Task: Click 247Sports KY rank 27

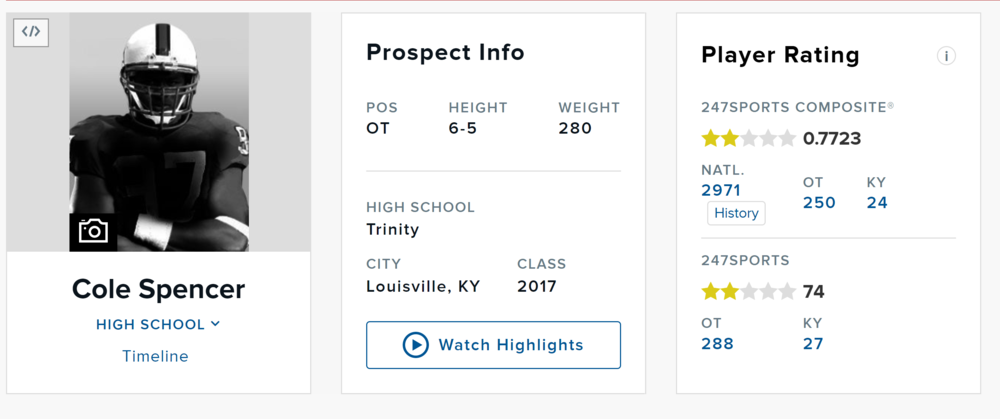Action: (x=813, y=343)
